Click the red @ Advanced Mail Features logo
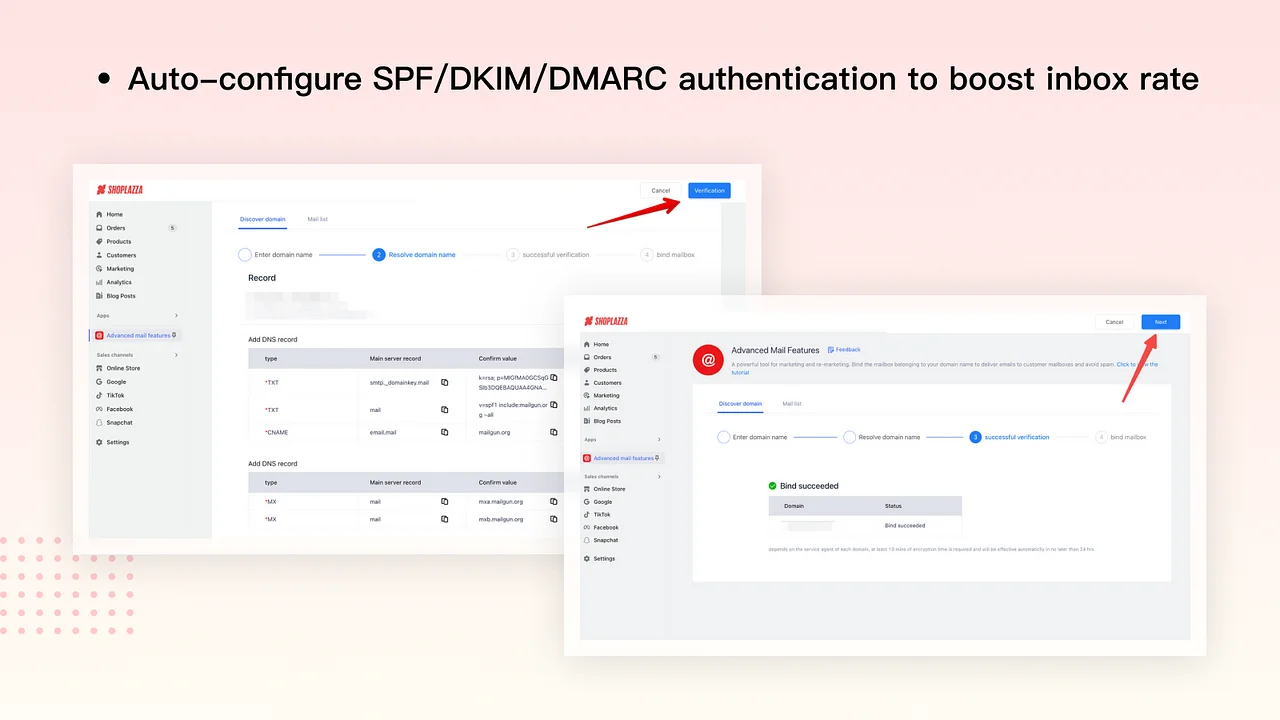 [x=708, y=359]
